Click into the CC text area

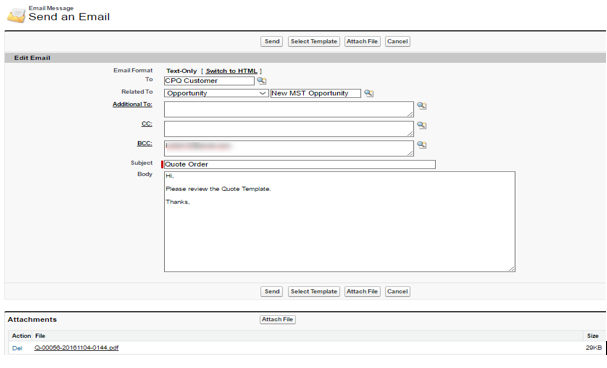(289, 129)
